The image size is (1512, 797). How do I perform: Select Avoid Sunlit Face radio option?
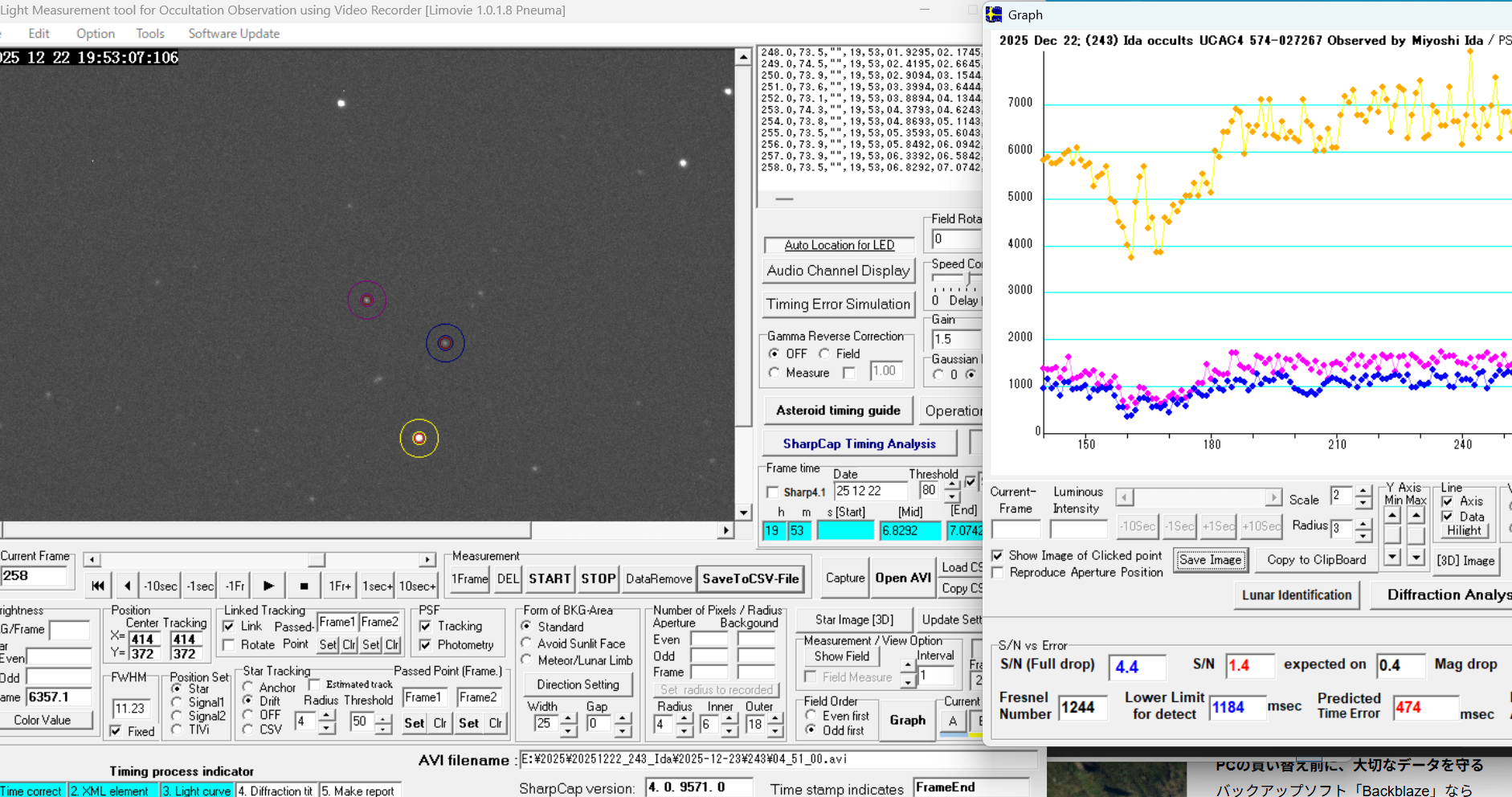[x=527, y=644]
